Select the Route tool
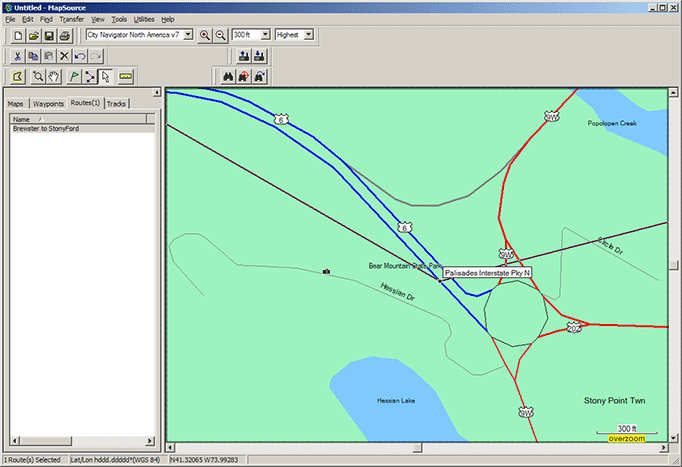 coord(90,77)
